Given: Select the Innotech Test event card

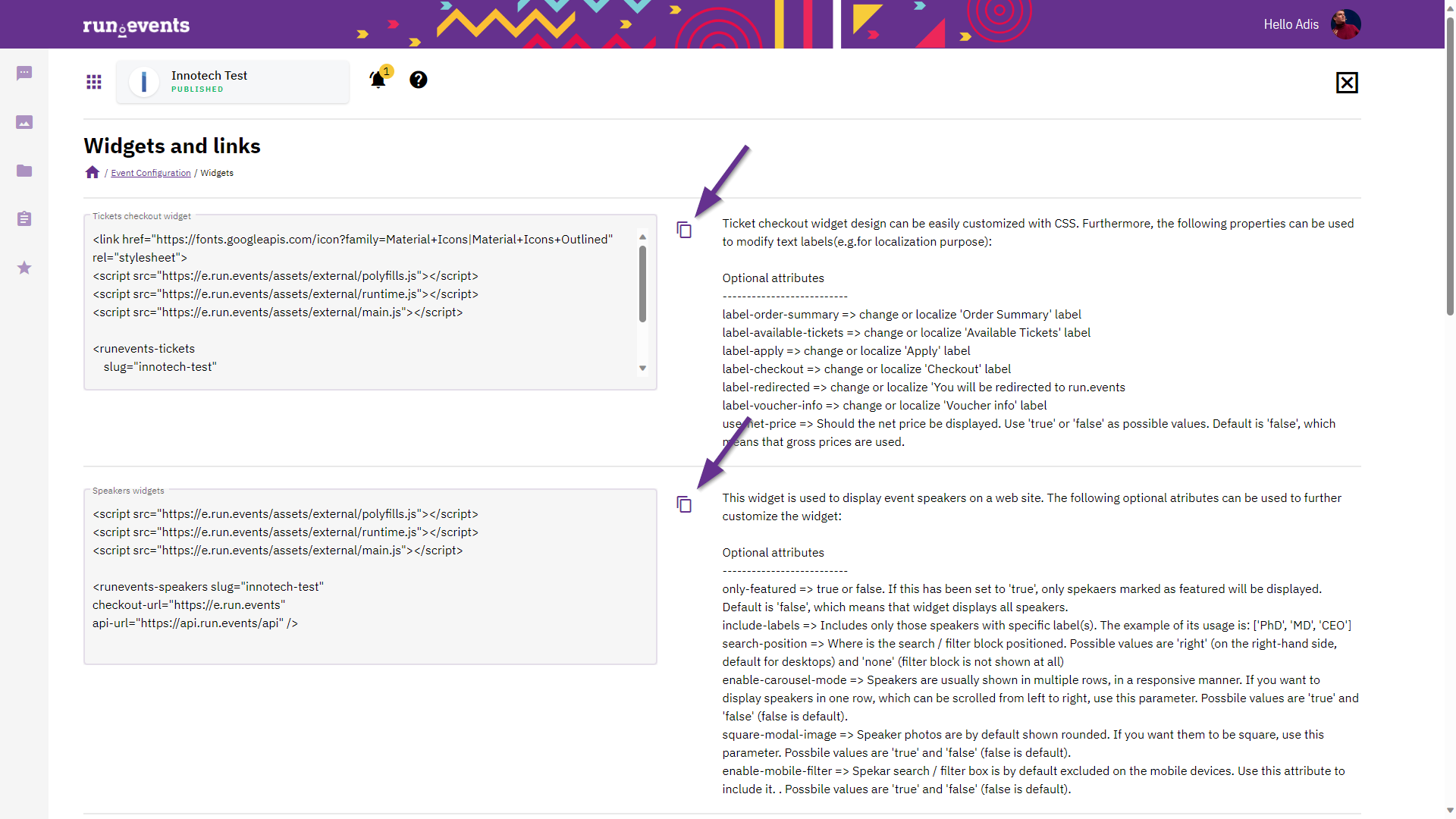Looking at the screenshot, I should point(233,82).
